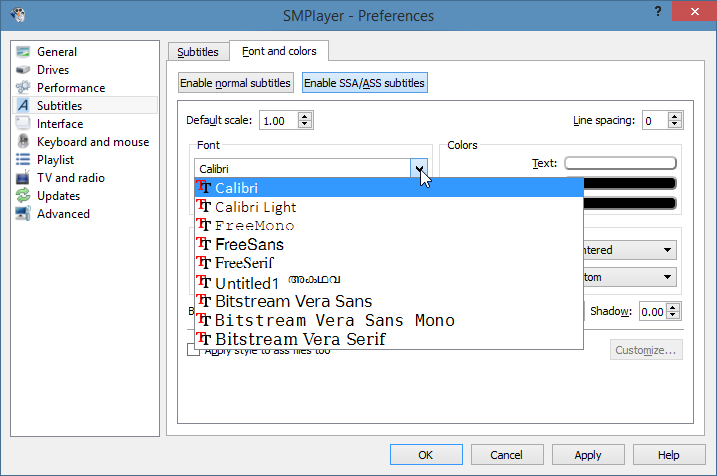Click the Line spacing value field
The height and width of the screenshot is (476, 717).
coord(655,121)
